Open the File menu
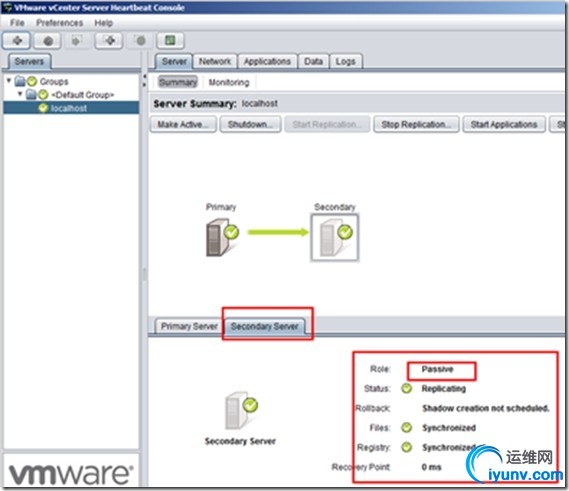Viewport: 569px width, 491px height. (x=17, y=23)
